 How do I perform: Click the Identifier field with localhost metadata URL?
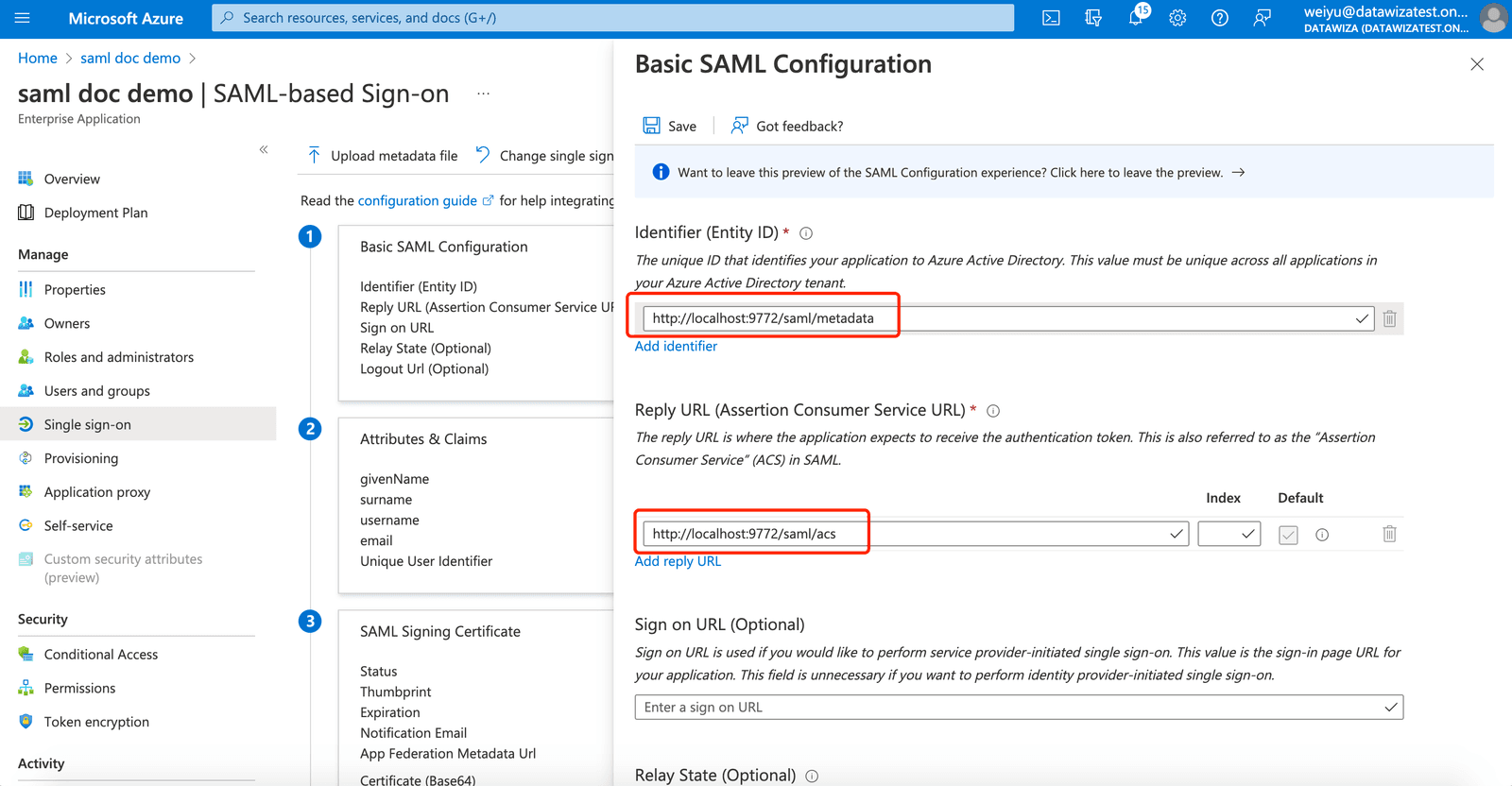point(1008,318)
